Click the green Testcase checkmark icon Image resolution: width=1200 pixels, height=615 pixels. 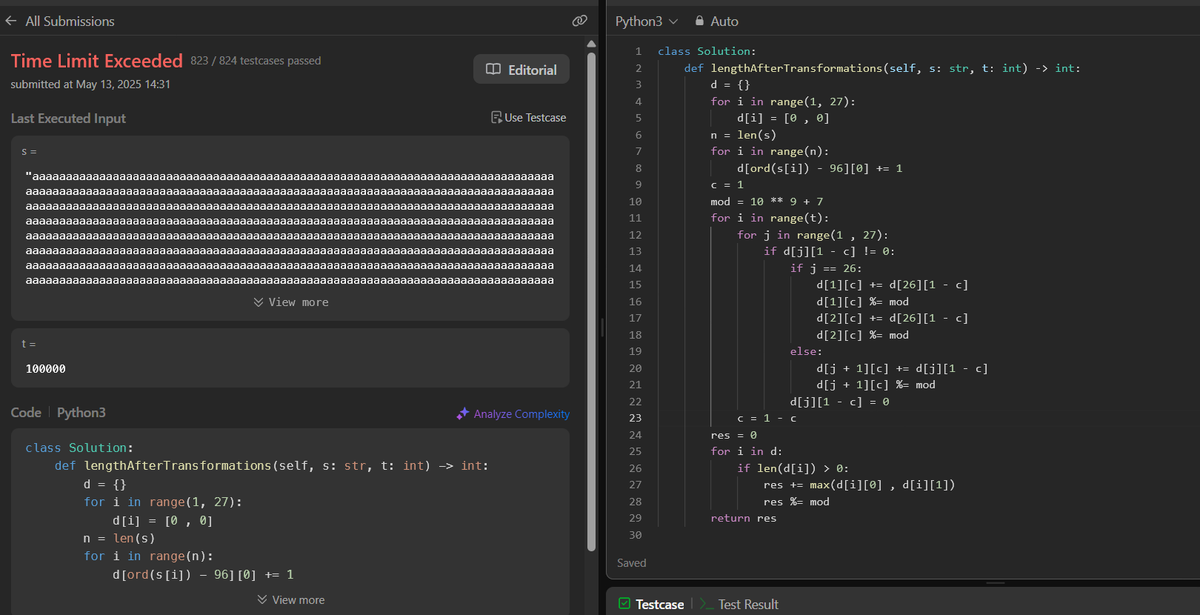pos(624,604)
